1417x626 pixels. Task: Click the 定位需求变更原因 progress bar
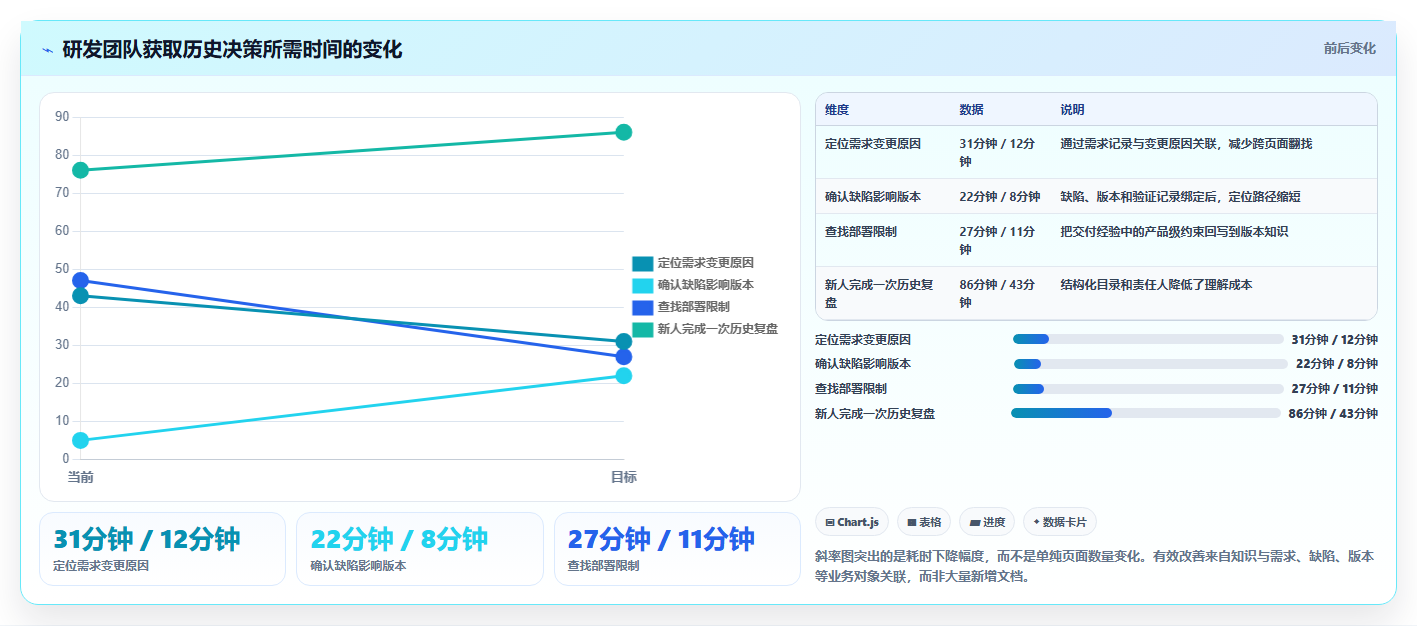click(x=1148, y=340)
